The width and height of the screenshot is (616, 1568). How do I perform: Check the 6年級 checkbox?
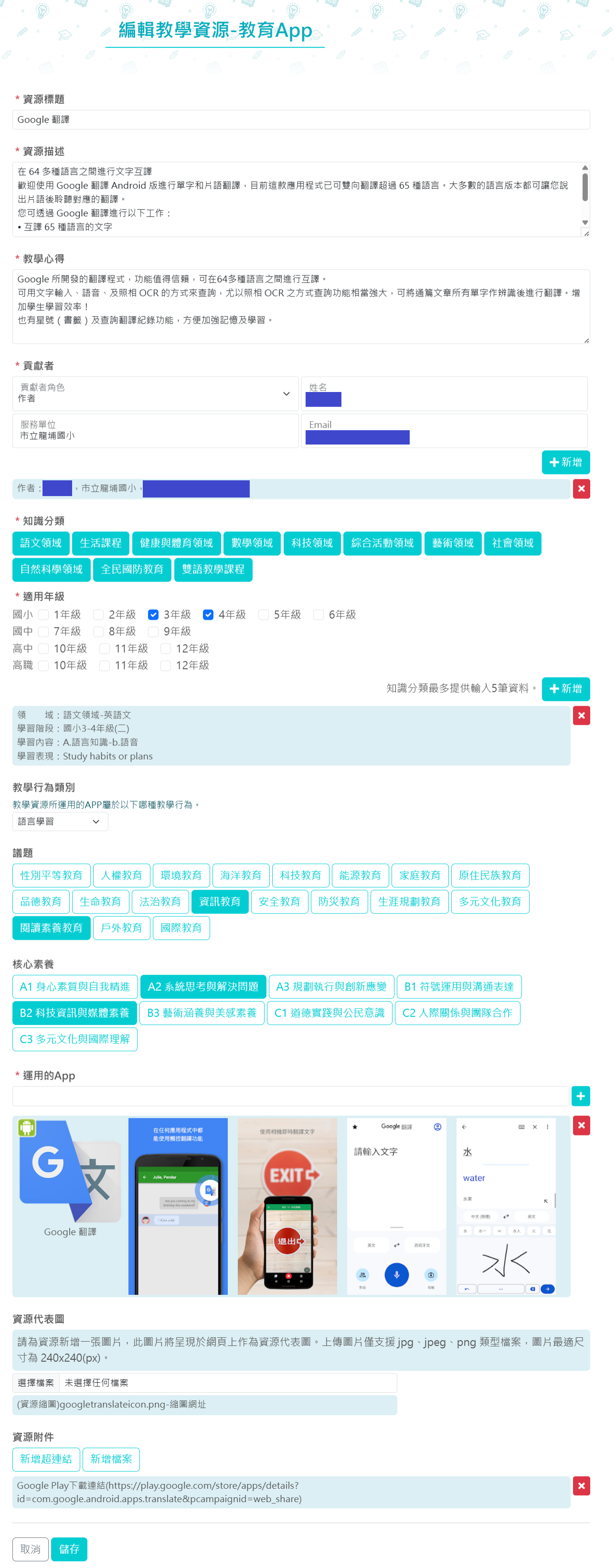pos(319,615)
